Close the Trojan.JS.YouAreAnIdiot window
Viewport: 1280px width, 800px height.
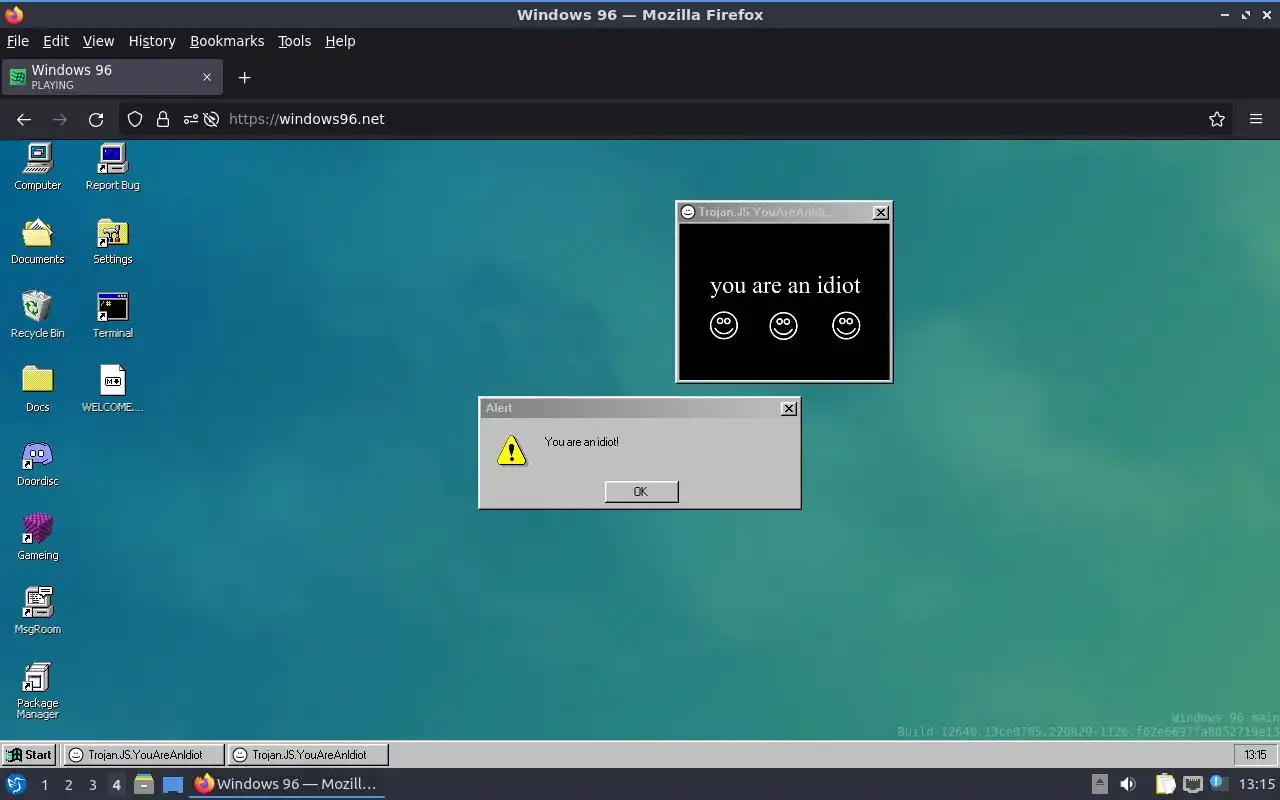(881, 212)
